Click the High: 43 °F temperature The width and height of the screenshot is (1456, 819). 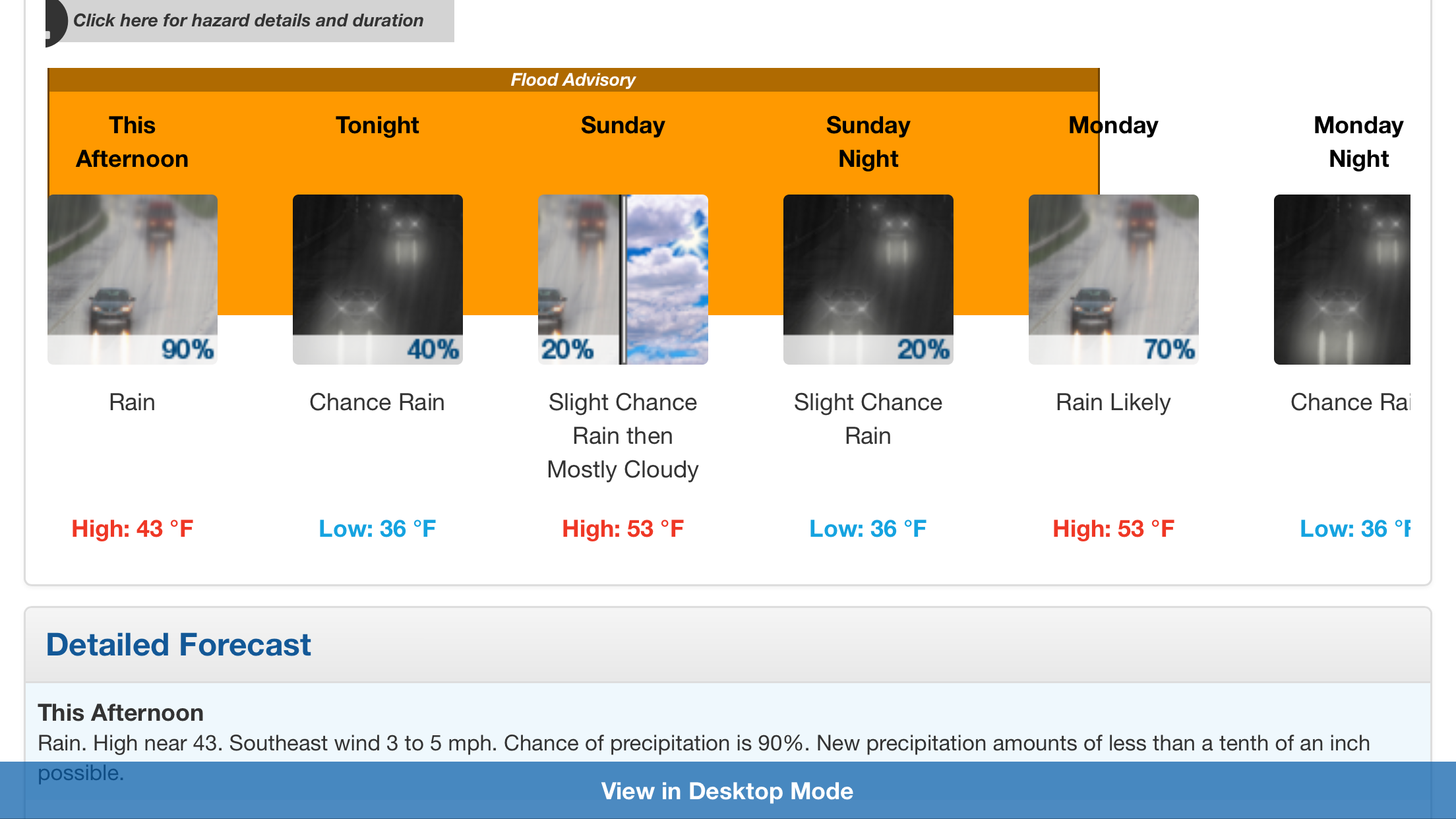point(133,529)
